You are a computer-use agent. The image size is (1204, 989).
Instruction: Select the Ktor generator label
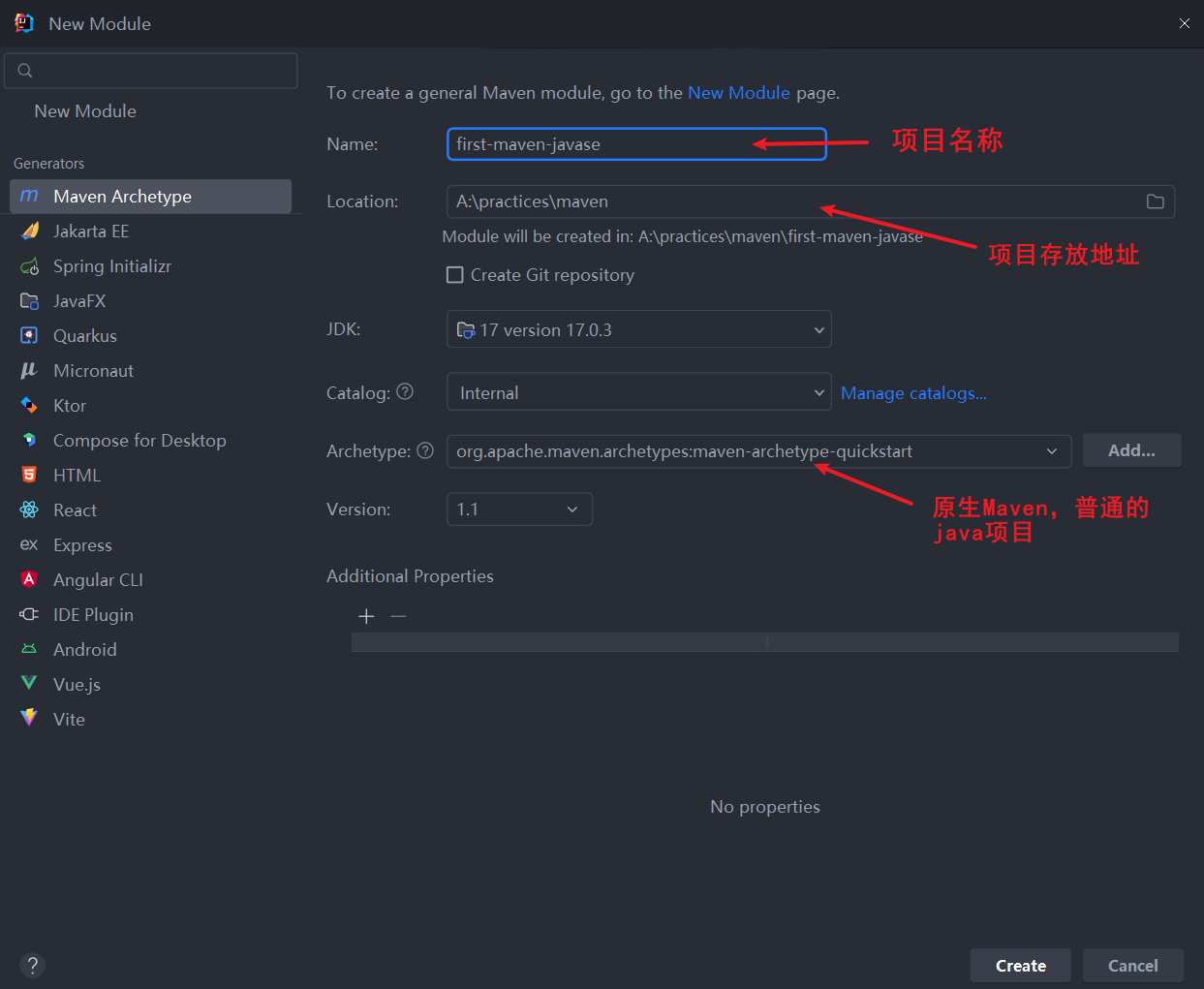coord(70,405)
